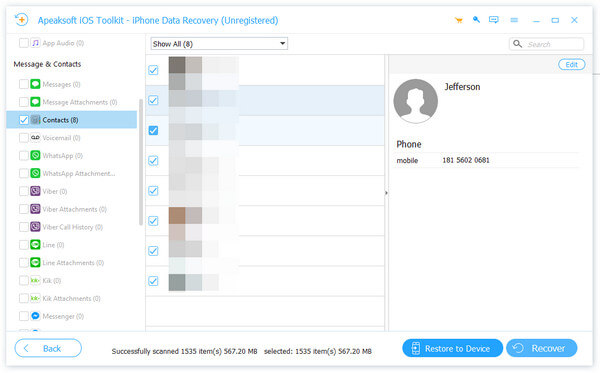This screenshot has height=373, width=600.
Task: Click the key register icon
Action: 476,20
